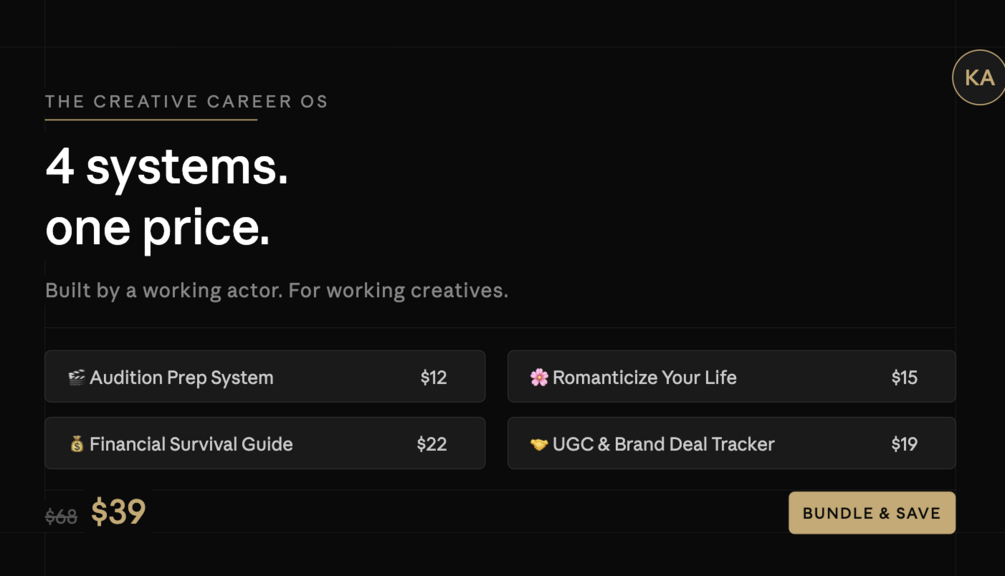Click the $22 price on Financial Survival Guide
The width and height of the screenshot is (1005, 576).
click(x=431, y=444)
